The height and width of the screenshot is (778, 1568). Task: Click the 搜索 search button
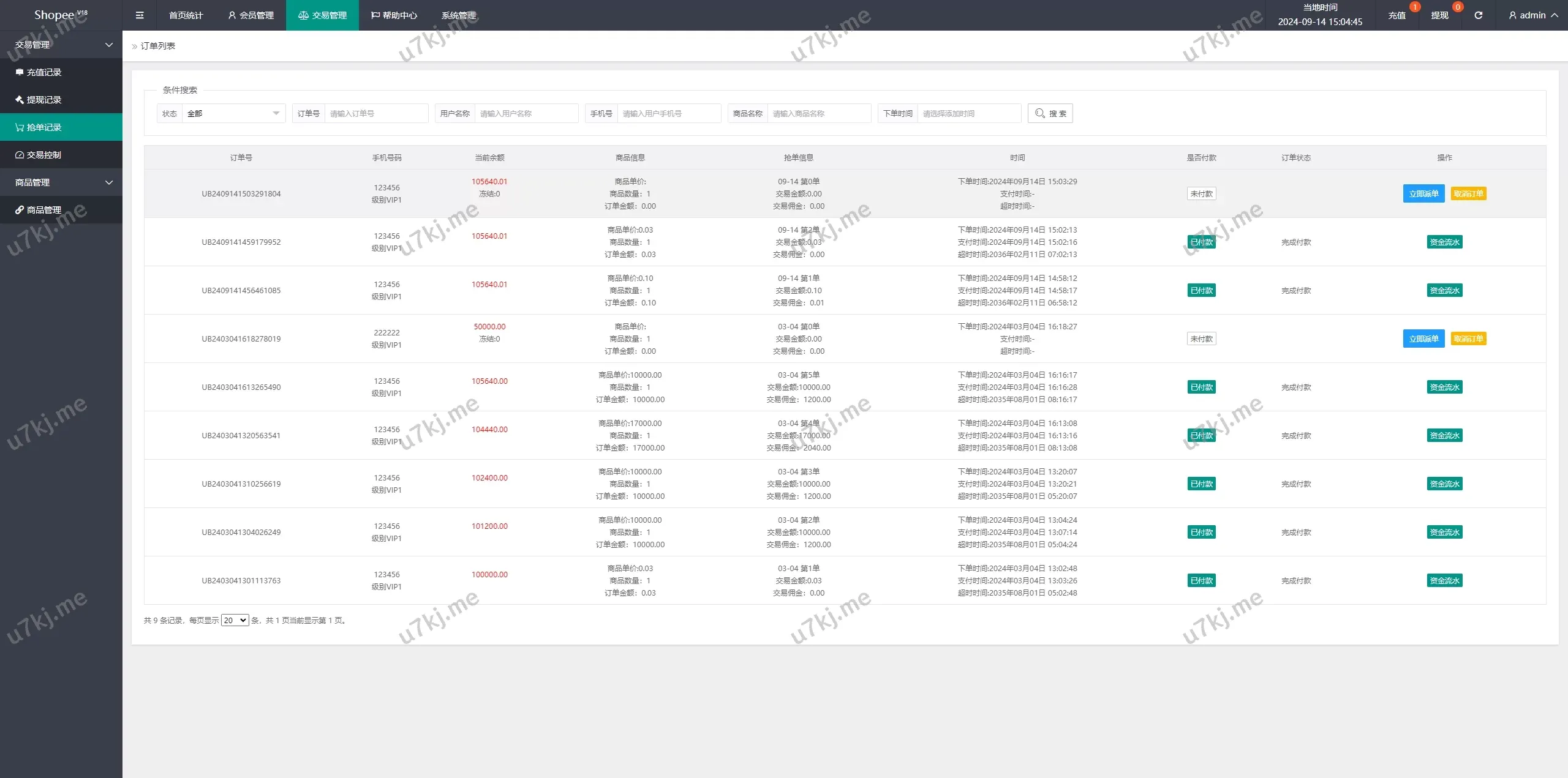pos(1050,113)
